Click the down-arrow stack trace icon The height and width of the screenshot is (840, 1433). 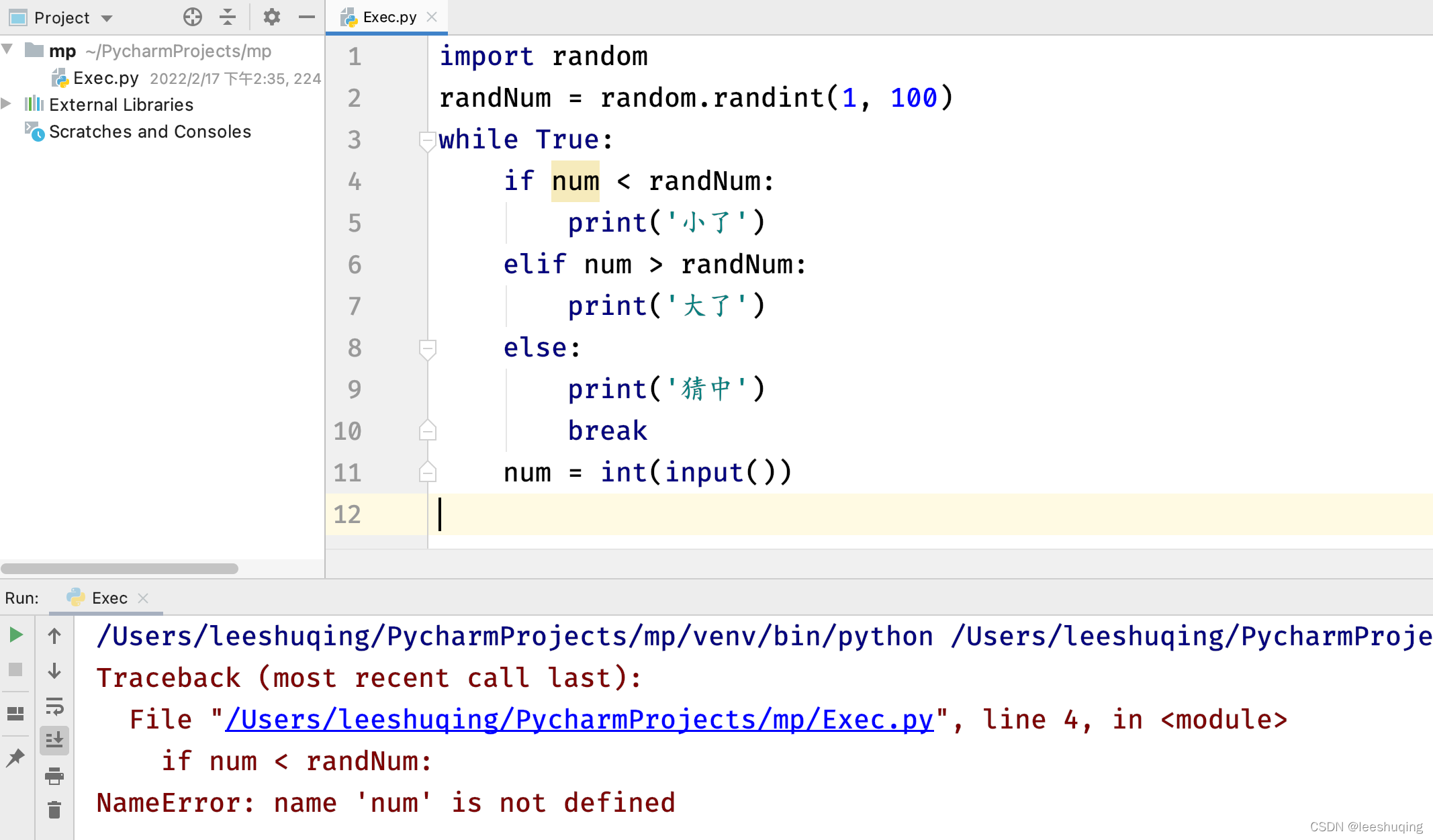point(54,671)
